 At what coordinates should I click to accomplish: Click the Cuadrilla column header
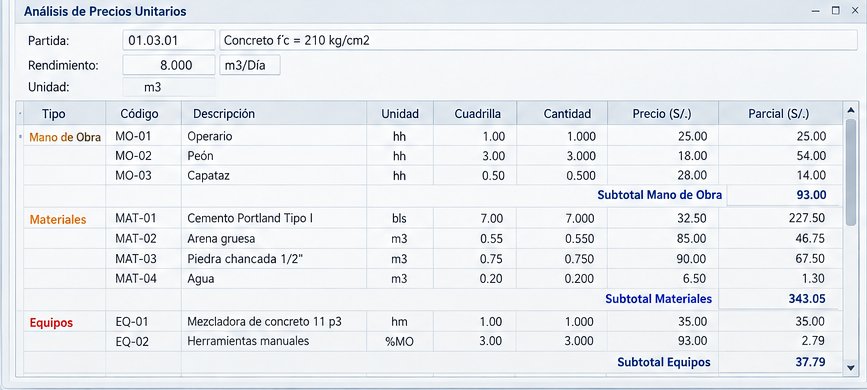click(x=475, y=114)
